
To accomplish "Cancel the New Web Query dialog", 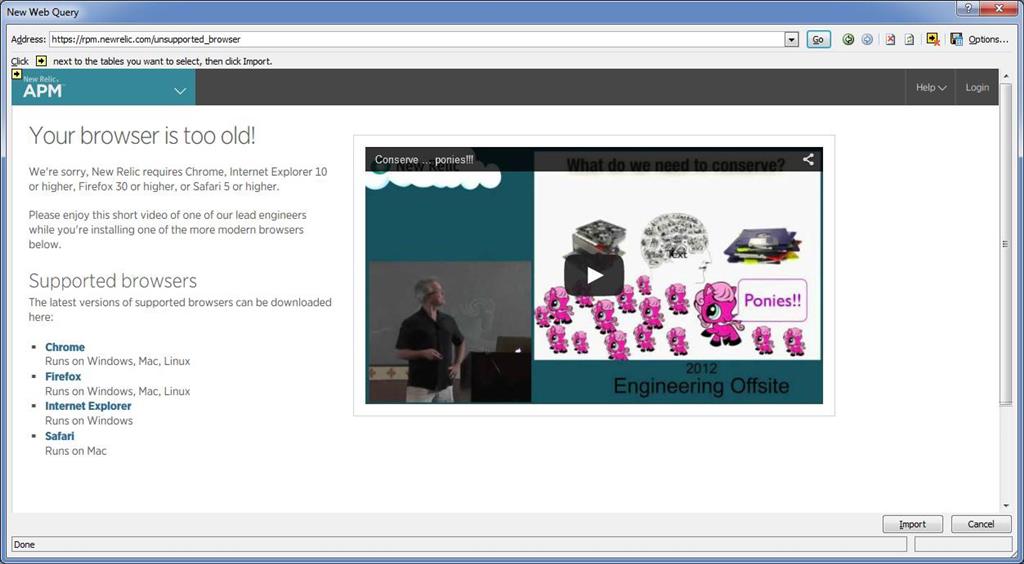I will coord(981,524).
